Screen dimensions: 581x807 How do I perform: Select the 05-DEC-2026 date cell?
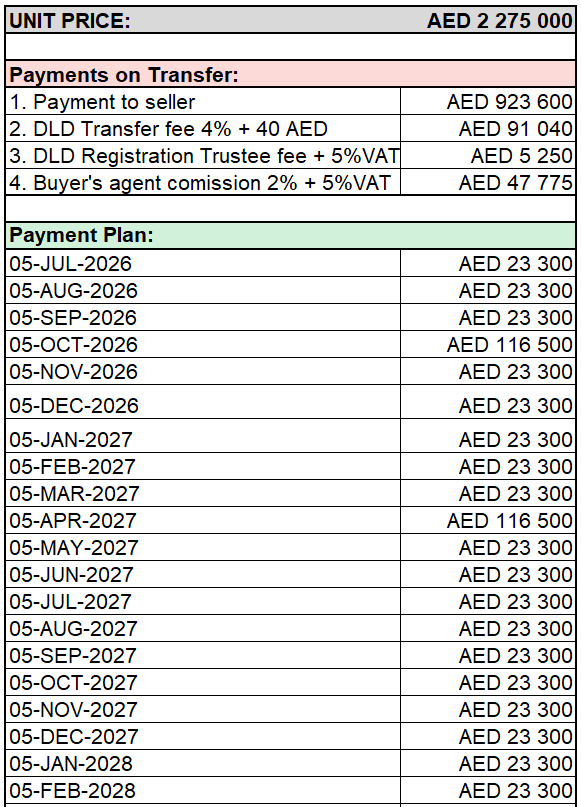coord(203,406)
